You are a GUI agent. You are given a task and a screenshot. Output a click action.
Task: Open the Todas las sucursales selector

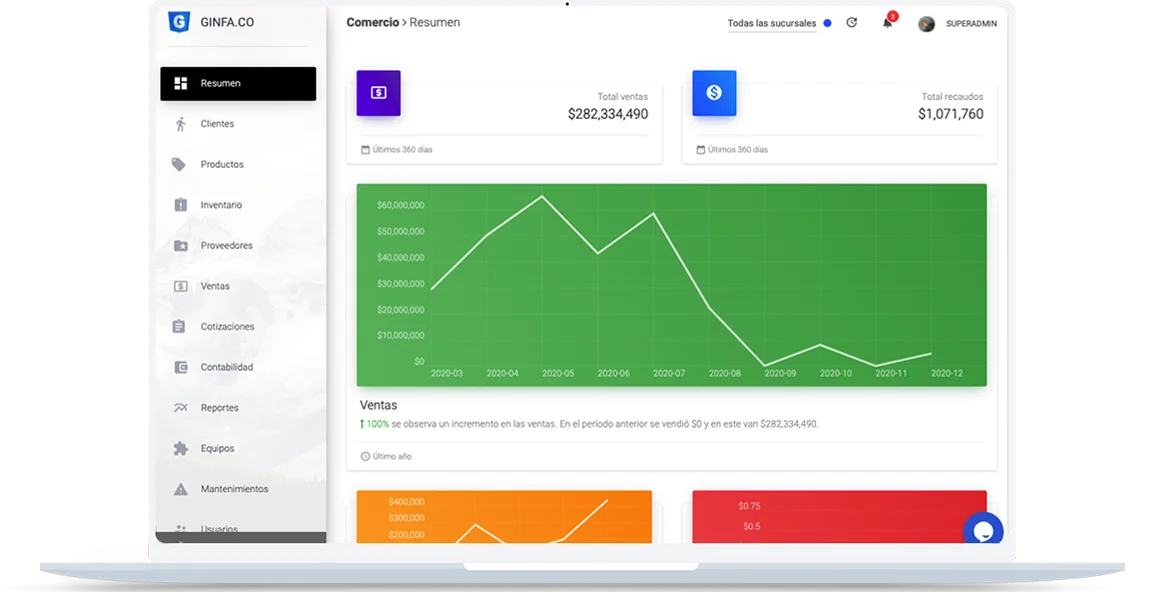pos(772,23)
